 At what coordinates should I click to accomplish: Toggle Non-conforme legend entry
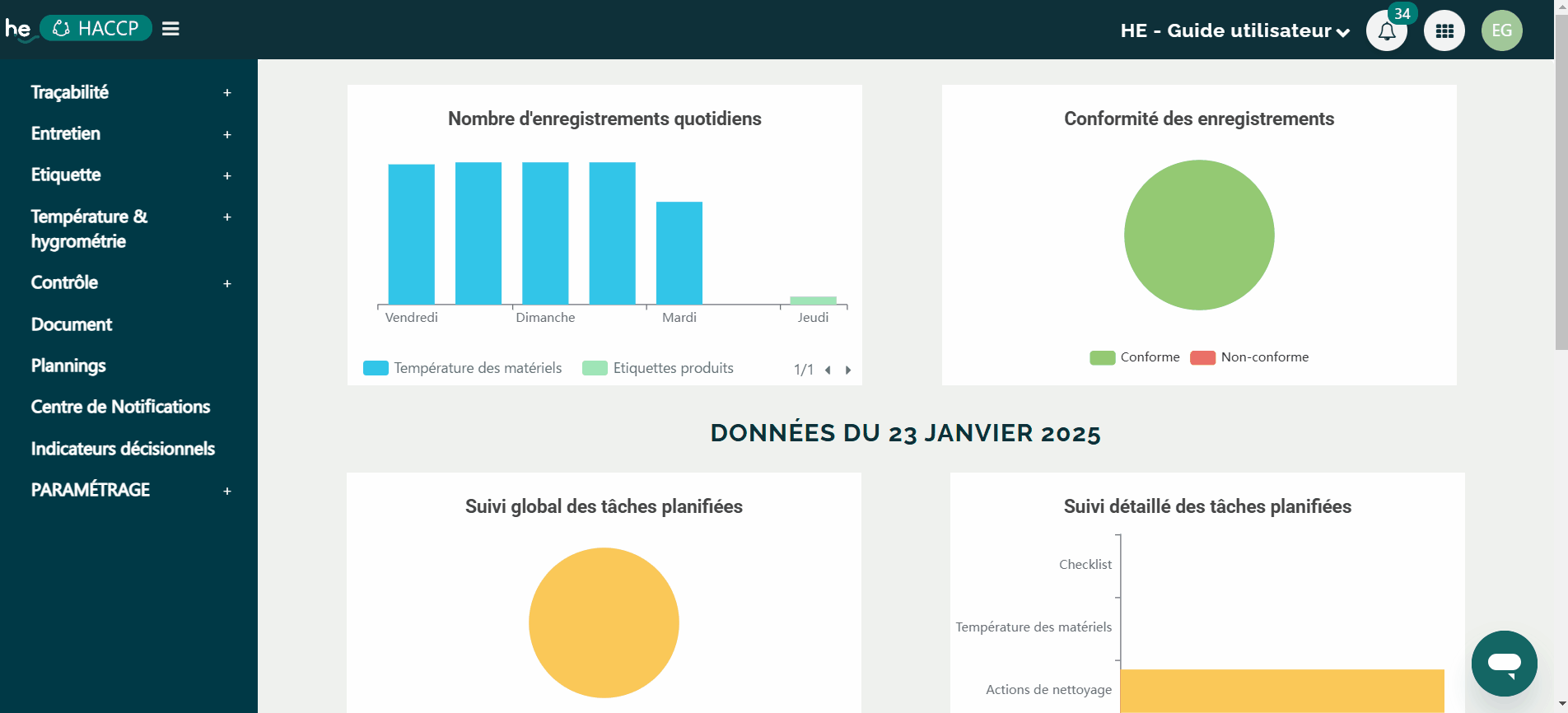(x=1249, y=357)
